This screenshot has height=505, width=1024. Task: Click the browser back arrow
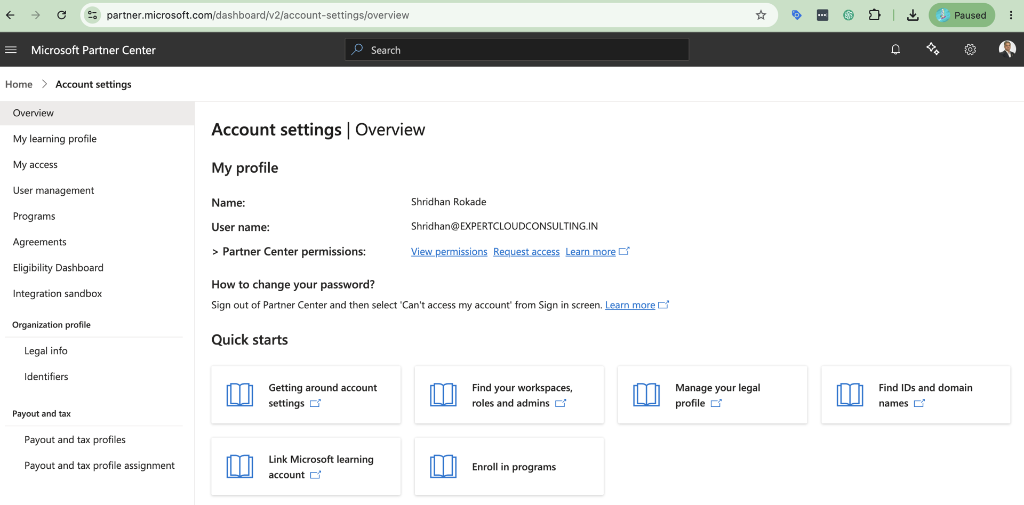10,15
